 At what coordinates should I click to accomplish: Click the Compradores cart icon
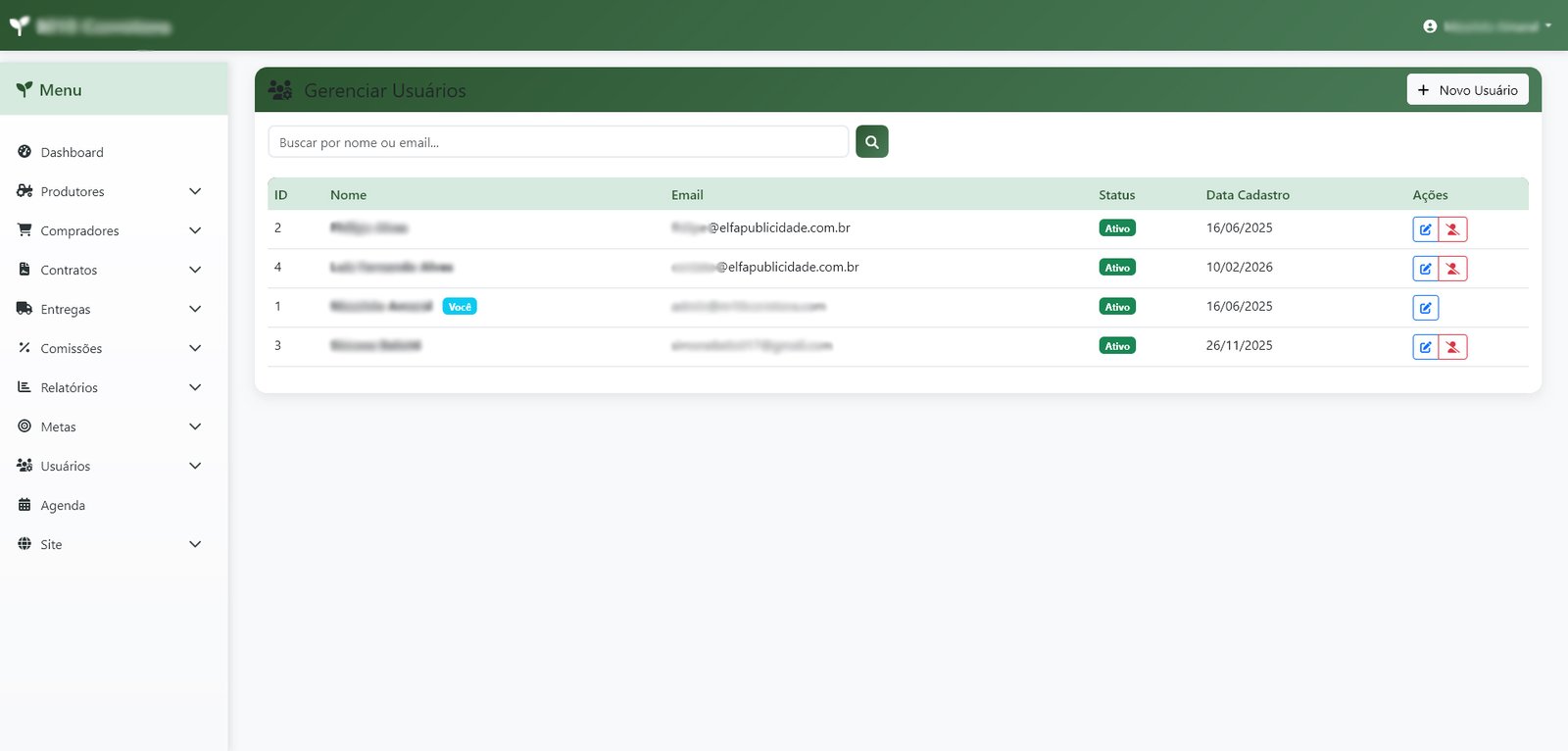(x=24, y=229)
